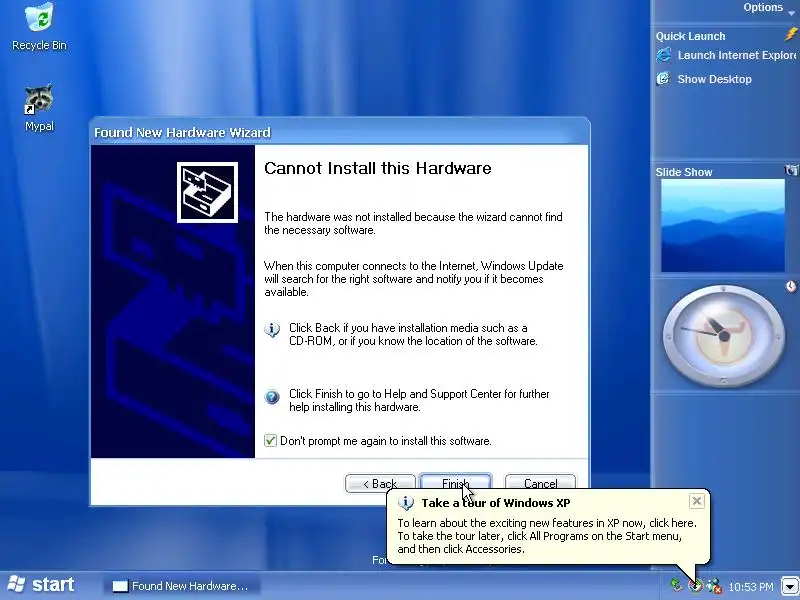
Task: Click the hardware wizard card image
Action: click(207, 192)
